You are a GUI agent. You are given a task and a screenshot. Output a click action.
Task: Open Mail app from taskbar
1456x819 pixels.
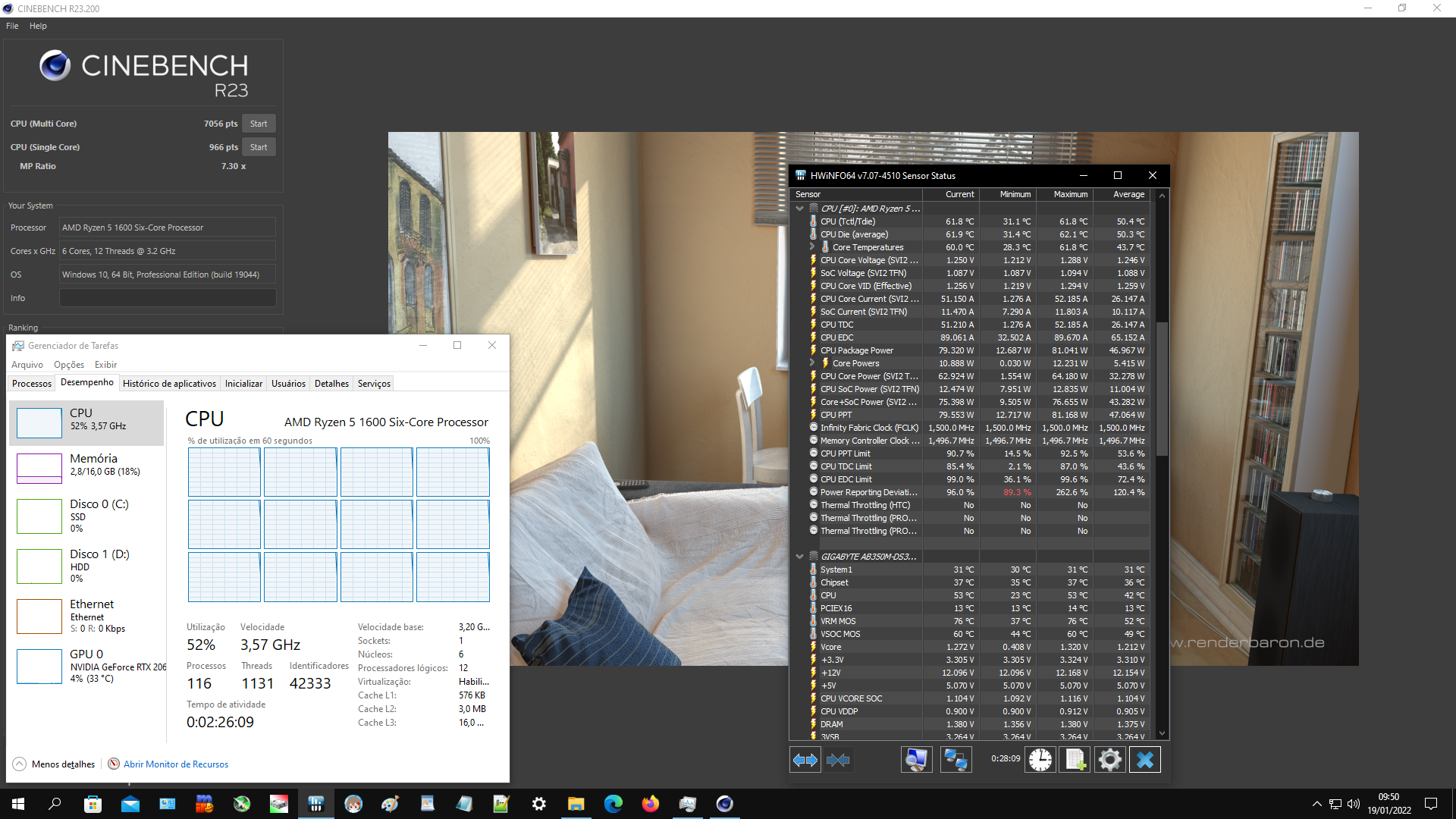point(130,804)
